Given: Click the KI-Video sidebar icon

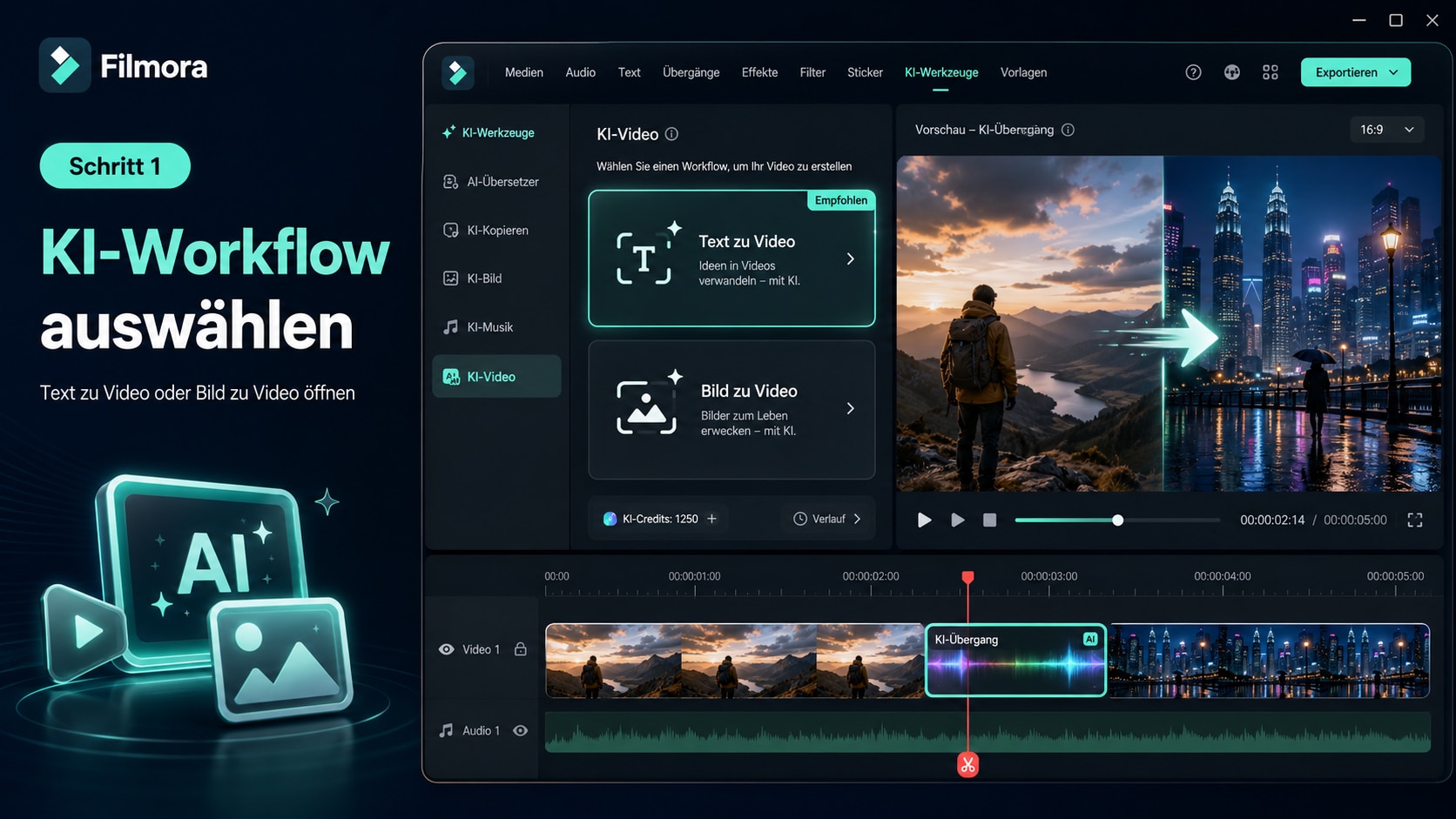Looking at the screenshot, I should 451,377.
